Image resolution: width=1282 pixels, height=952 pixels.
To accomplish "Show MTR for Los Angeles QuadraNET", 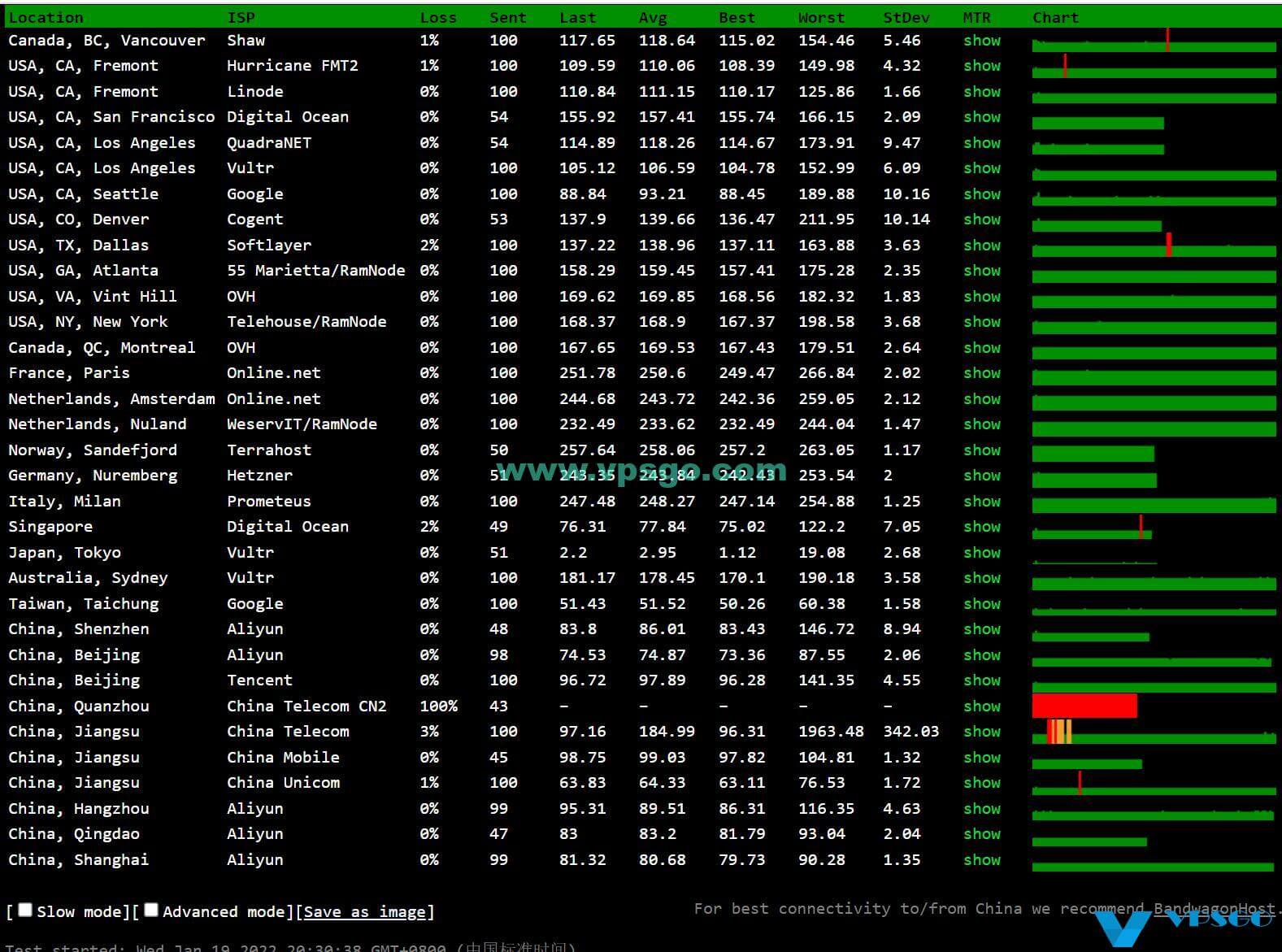I will pos(982,143).
